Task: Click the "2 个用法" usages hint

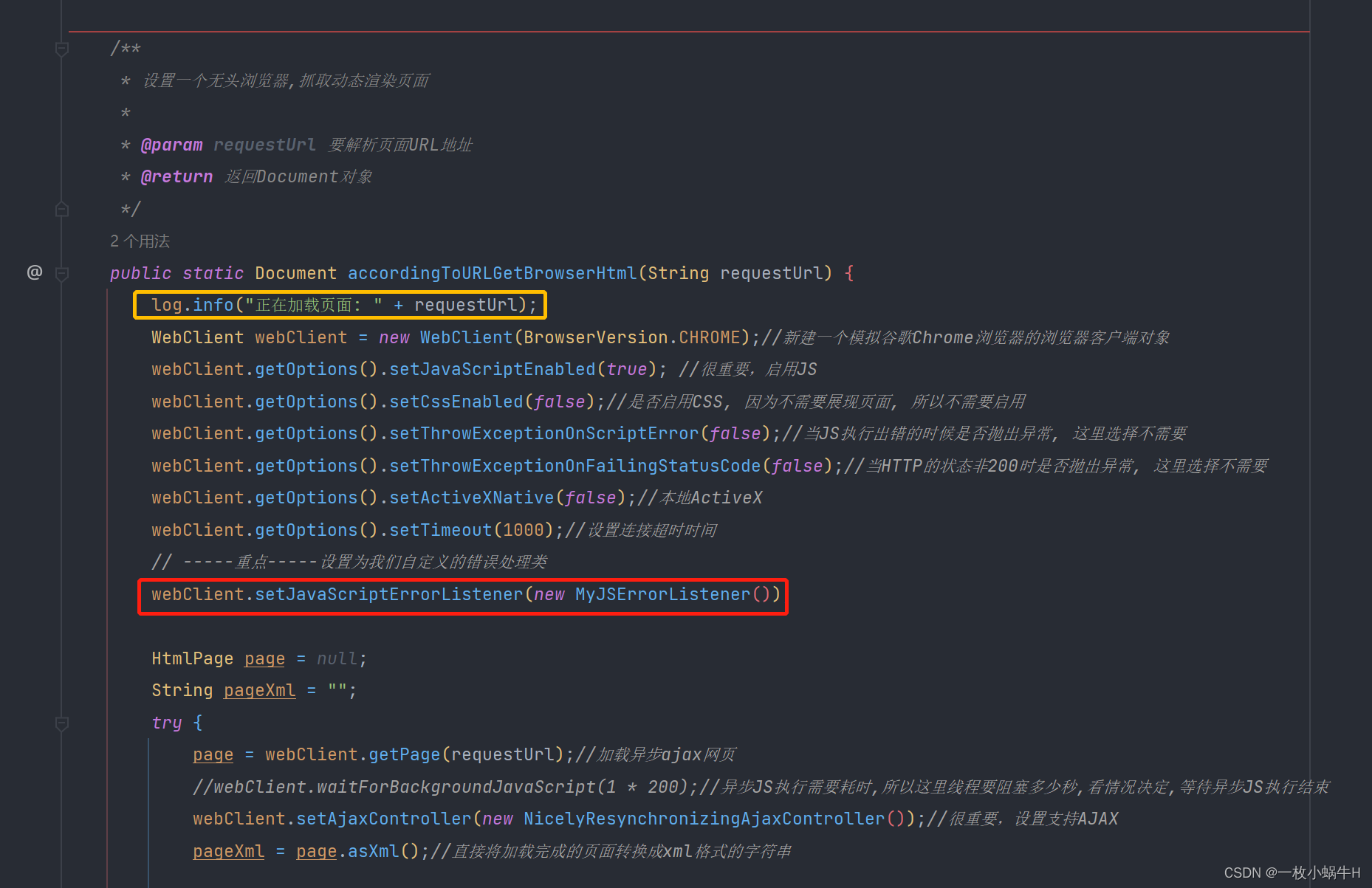Action: tap(139, 241)
